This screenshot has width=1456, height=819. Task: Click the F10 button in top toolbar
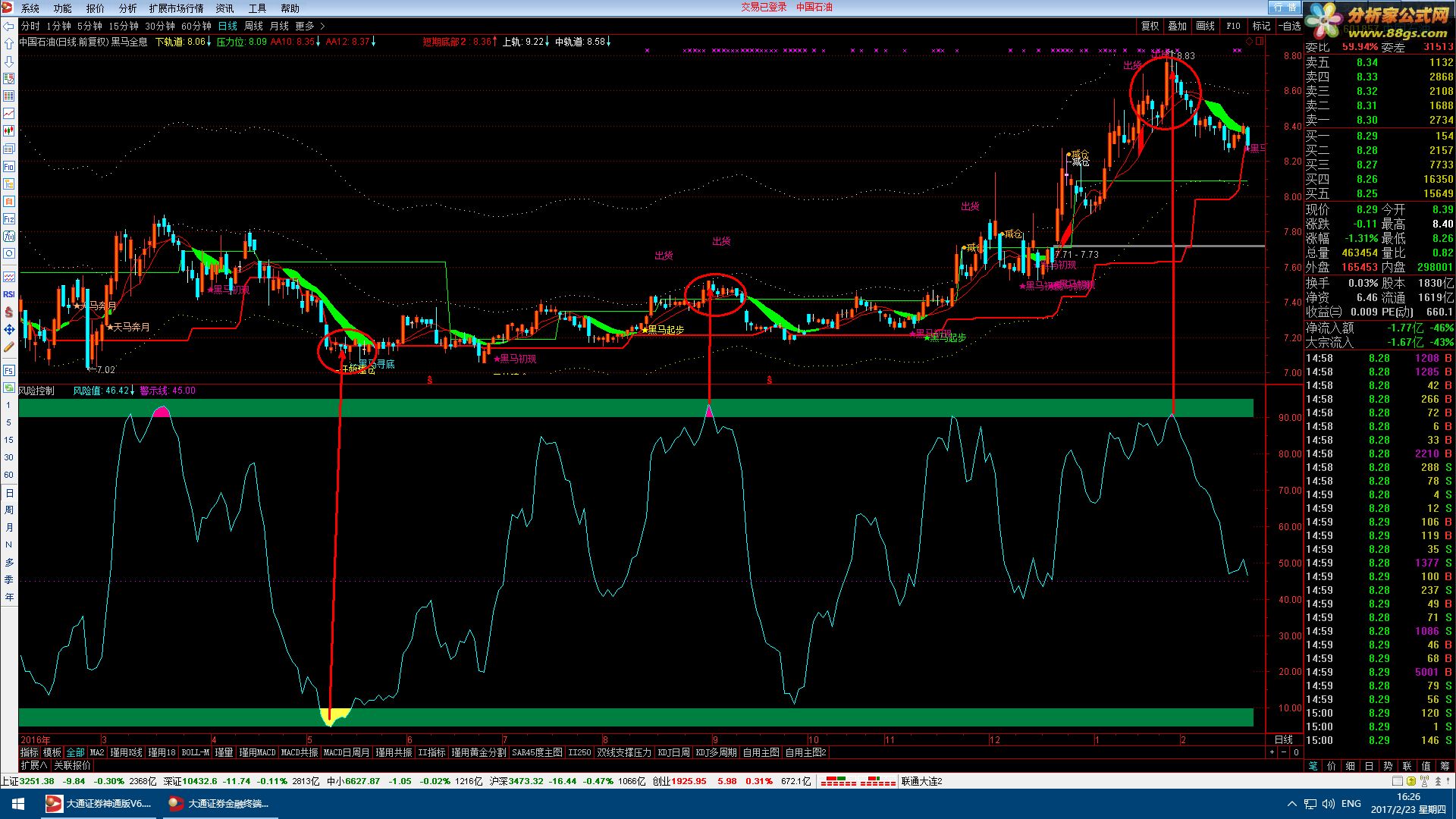1233,26
